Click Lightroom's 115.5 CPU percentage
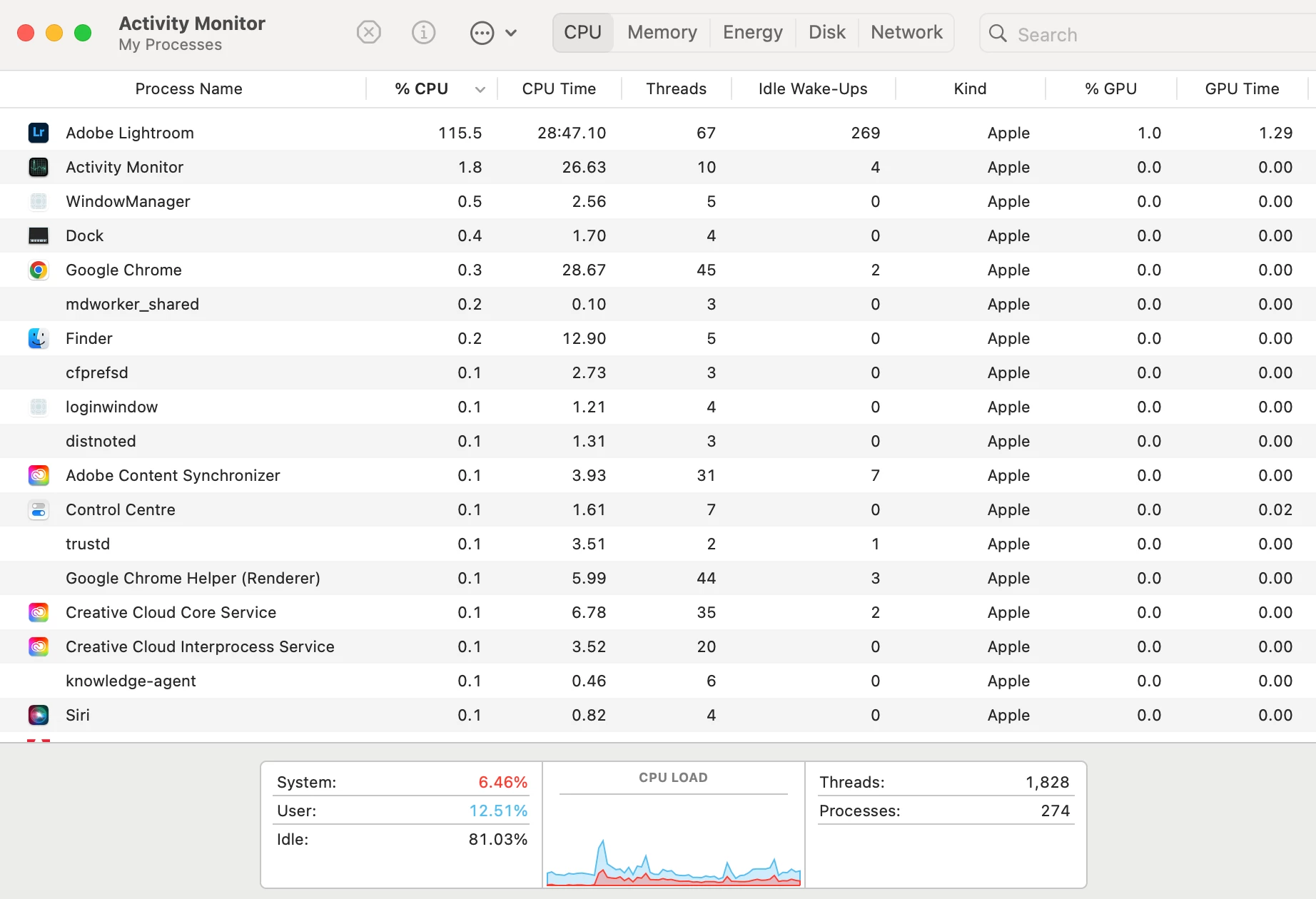Screen dimensions: 1316x899 460,133
